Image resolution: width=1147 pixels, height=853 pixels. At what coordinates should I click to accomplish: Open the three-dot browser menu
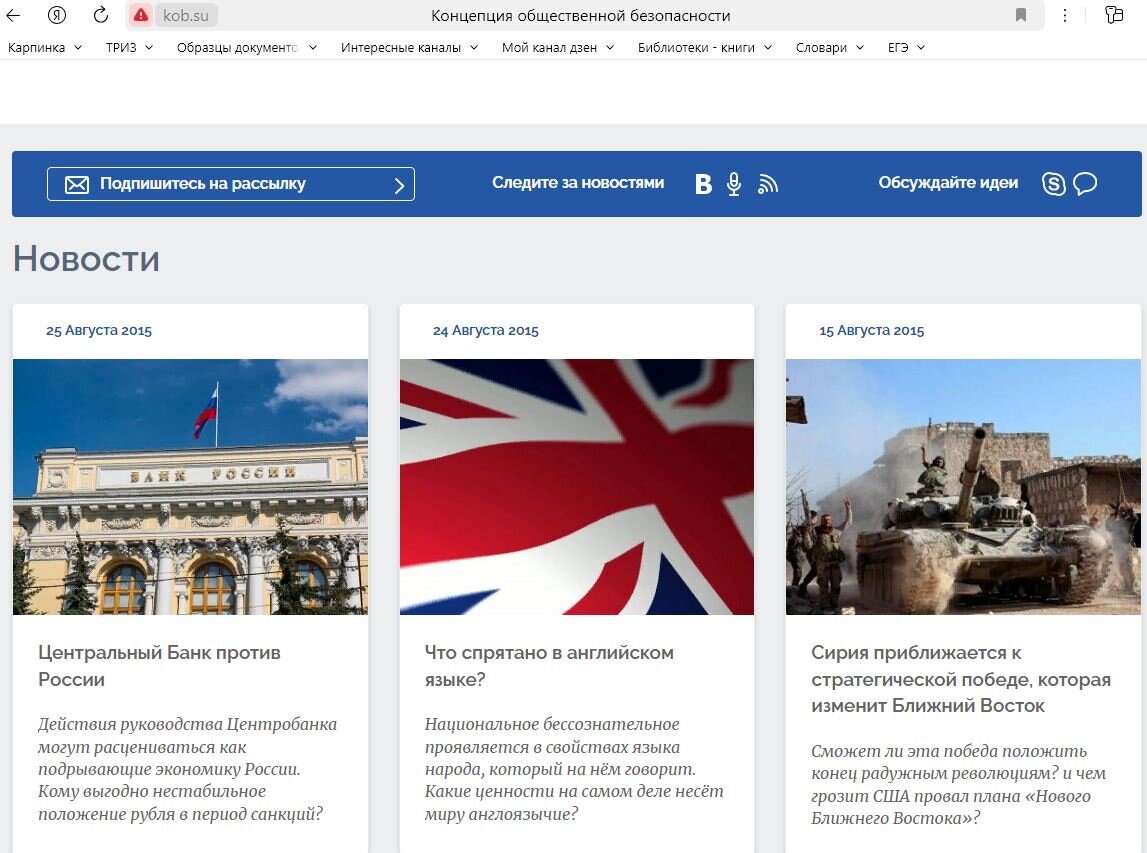pyautogui.click(x=1064, y=15)
